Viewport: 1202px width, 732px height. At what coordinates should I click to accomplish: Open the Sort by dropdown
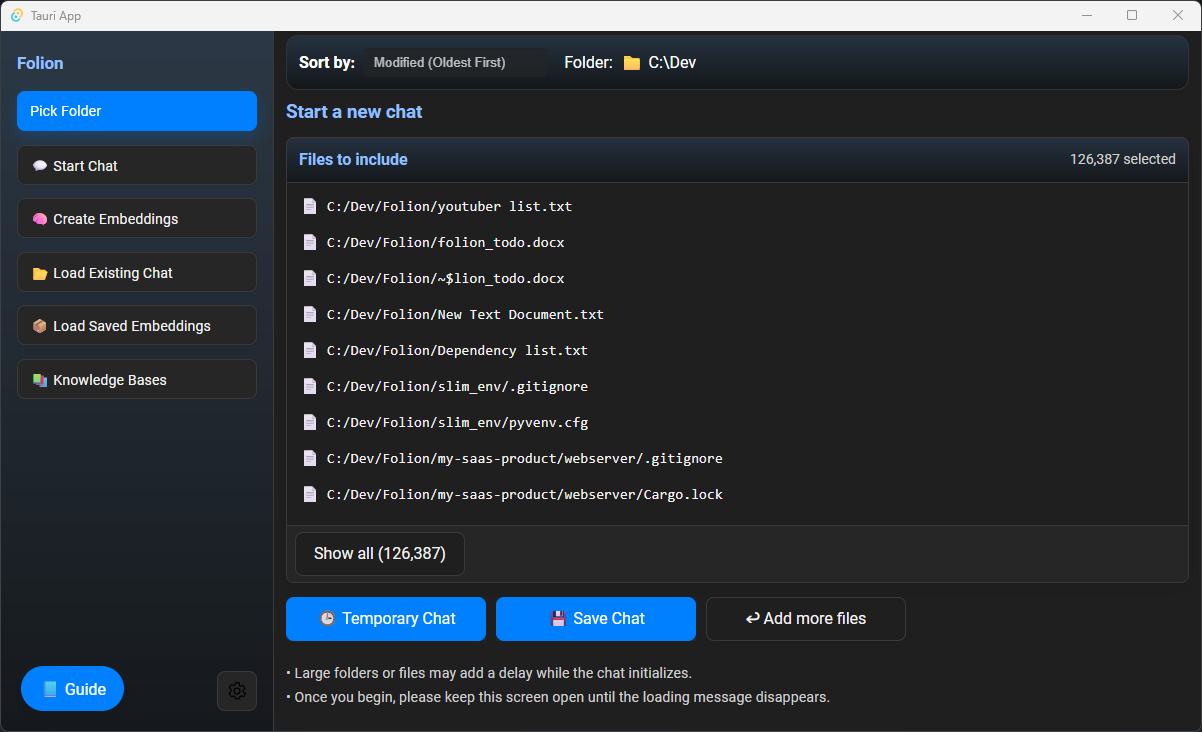pyautogui.click(x=455, y=63)
